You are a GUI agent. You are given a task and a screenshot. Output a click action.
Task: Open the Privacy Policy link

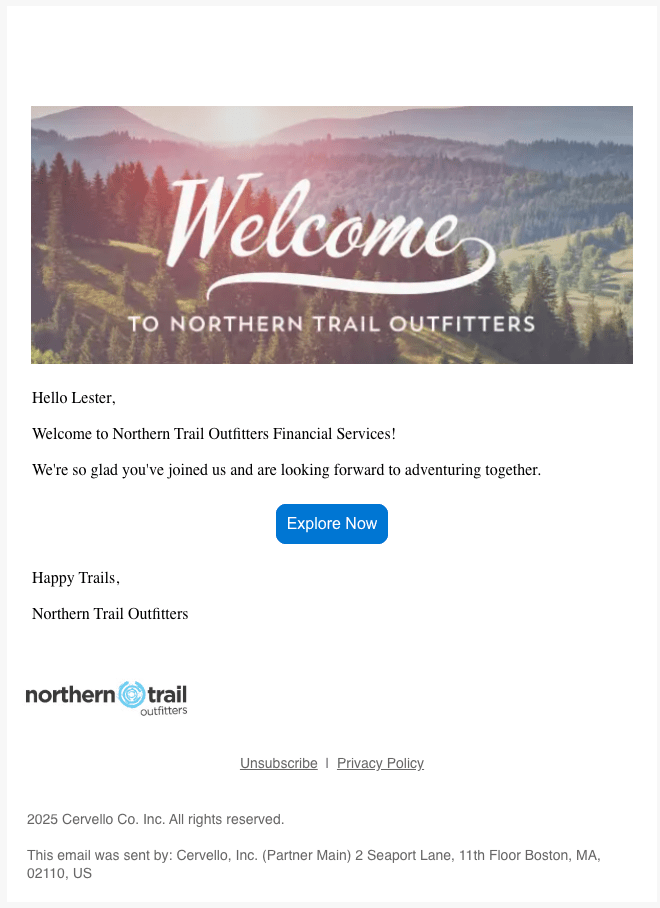pyautogui.click(x=380, y=763)
